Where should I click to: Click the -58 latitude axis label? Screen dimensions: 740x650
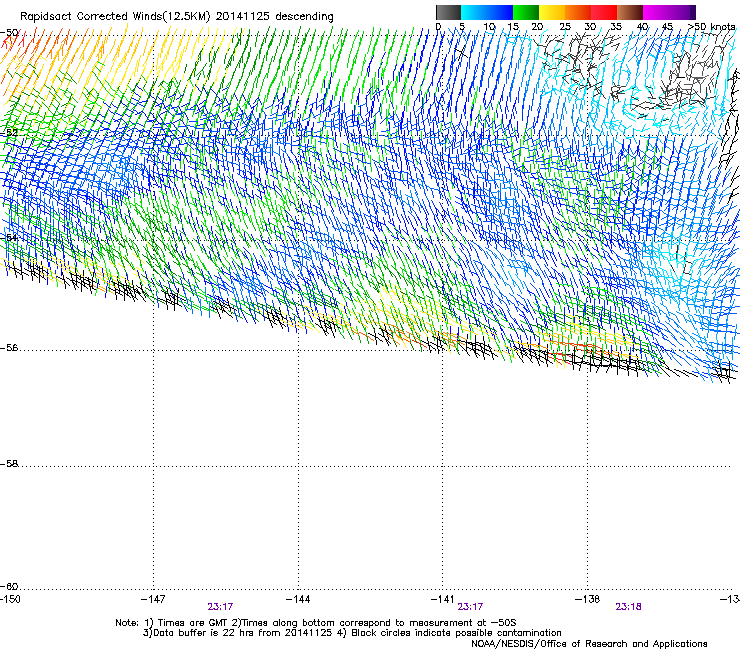[x=9, y=464]
